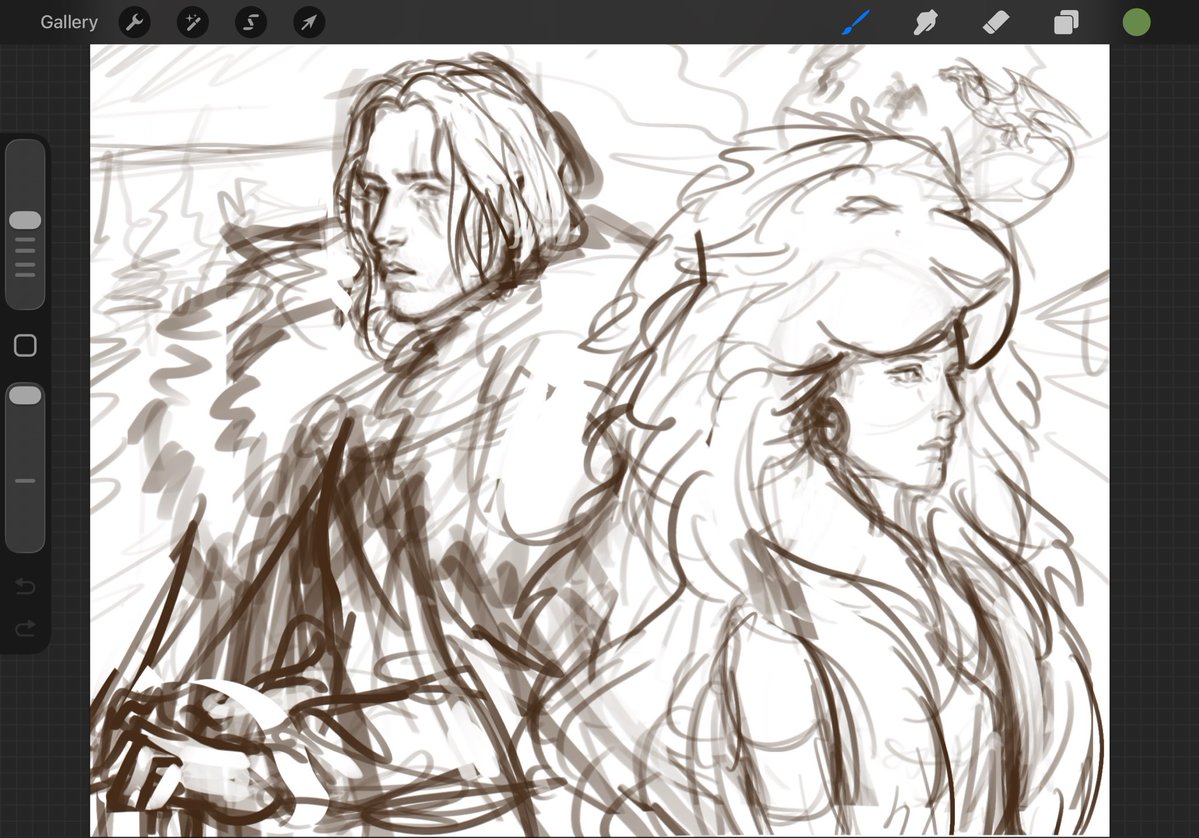1199x838 pixels.
Task: Open the Layers panel
Action: [x=1066, y=22]
